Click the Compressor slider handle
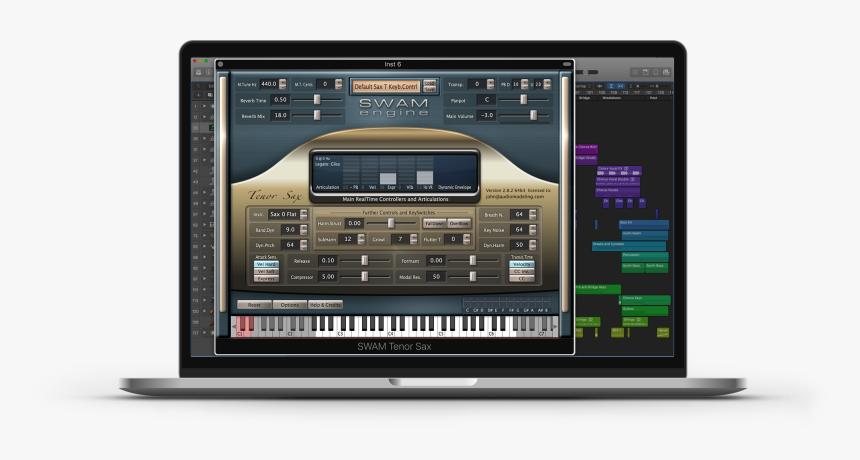The width and height of the screenshot is (860, 460). pos(364,277)
